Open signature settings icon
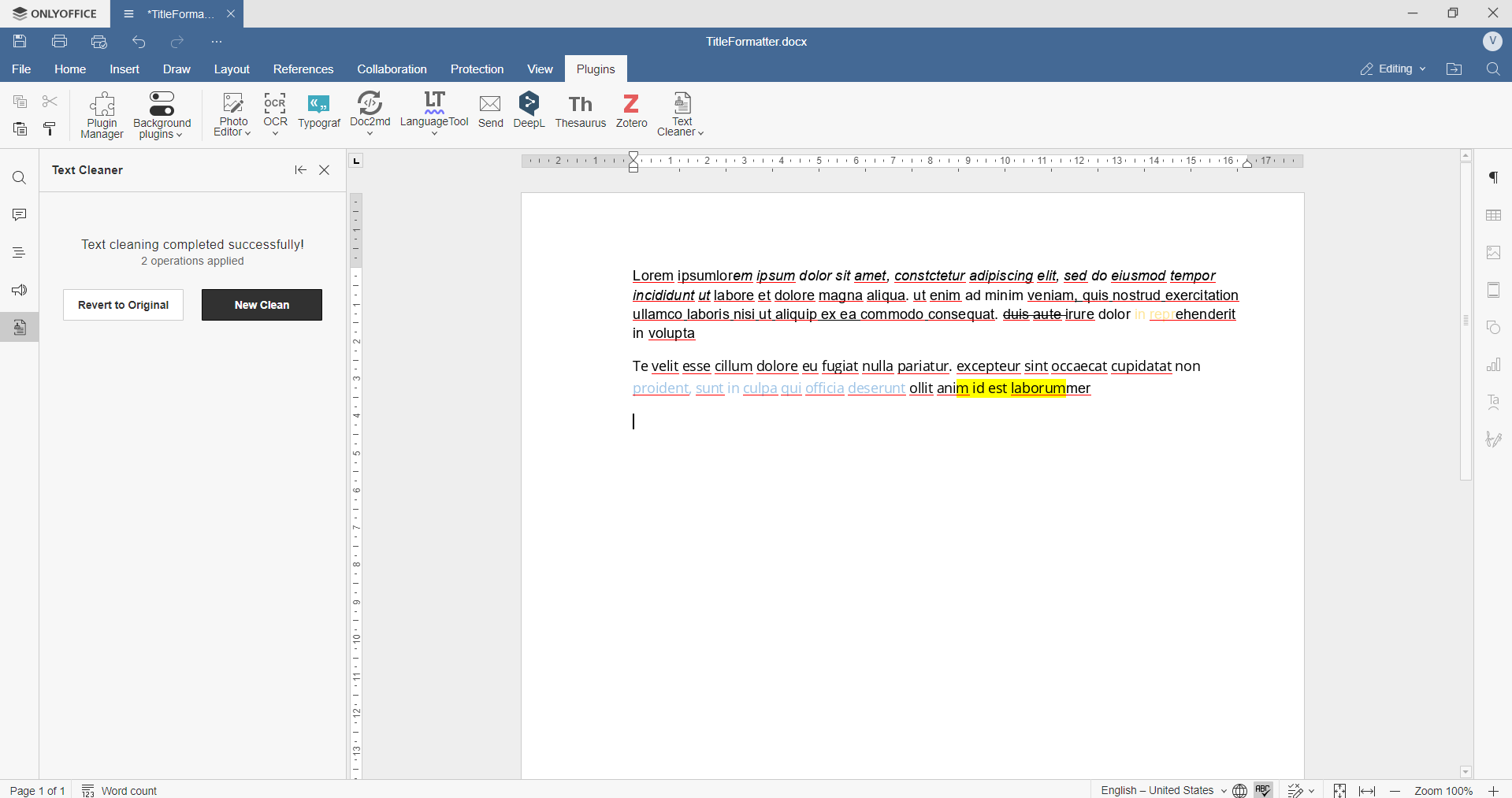 pyautogui.click(x=1494, y=440)
